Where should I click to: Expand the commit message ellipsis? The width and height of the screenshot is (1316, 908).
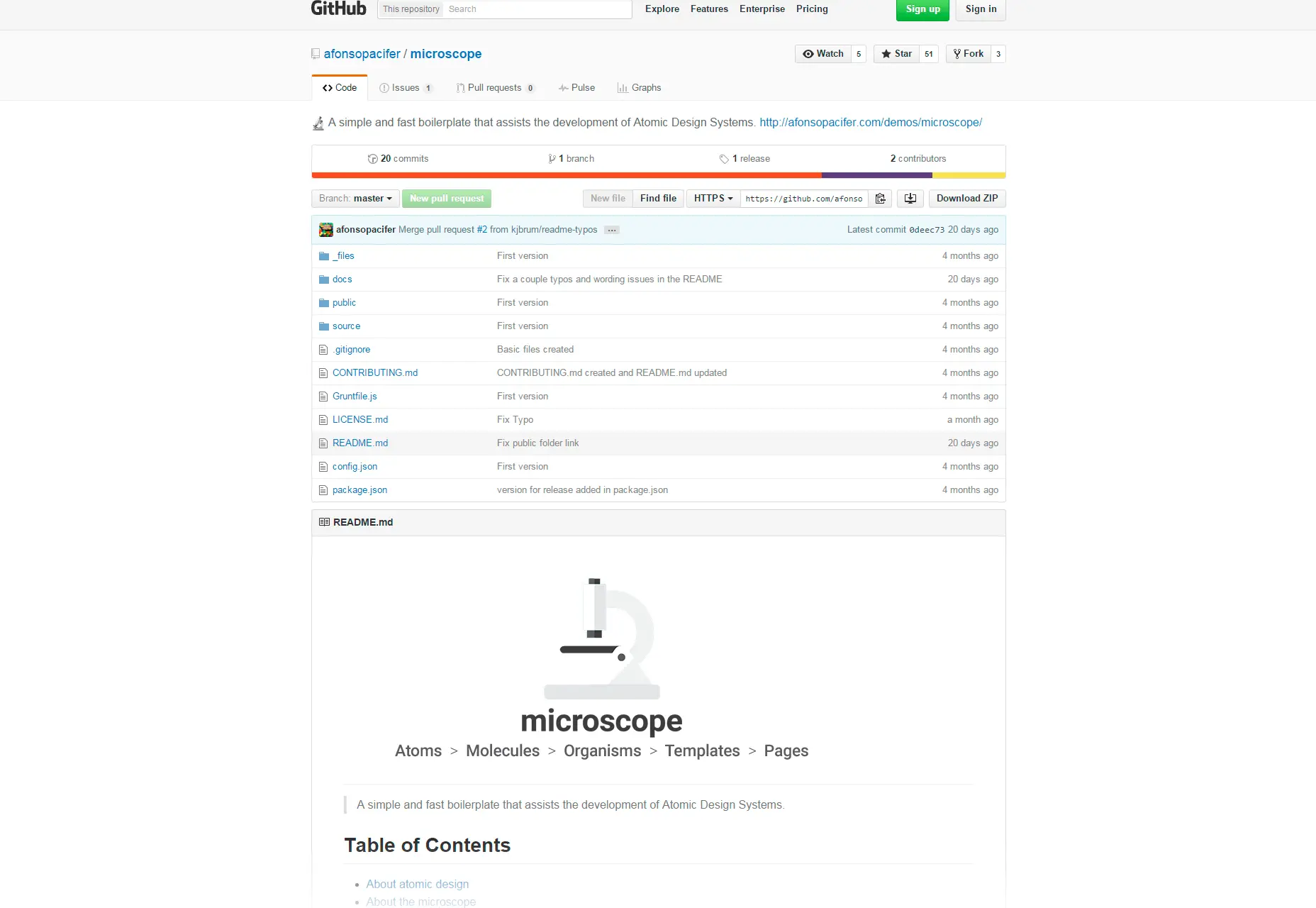pos(610,229)
